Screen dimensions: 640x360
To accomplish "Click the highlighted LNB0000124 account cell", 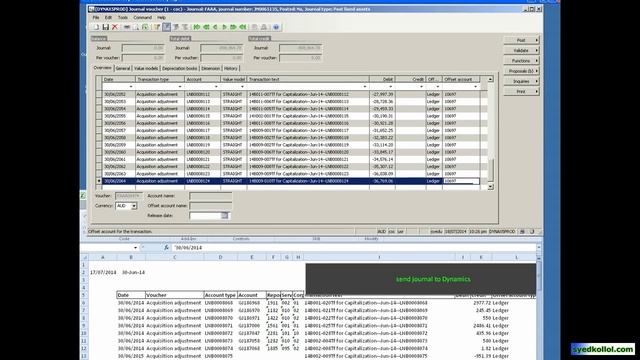I will (x=202, y=181).
